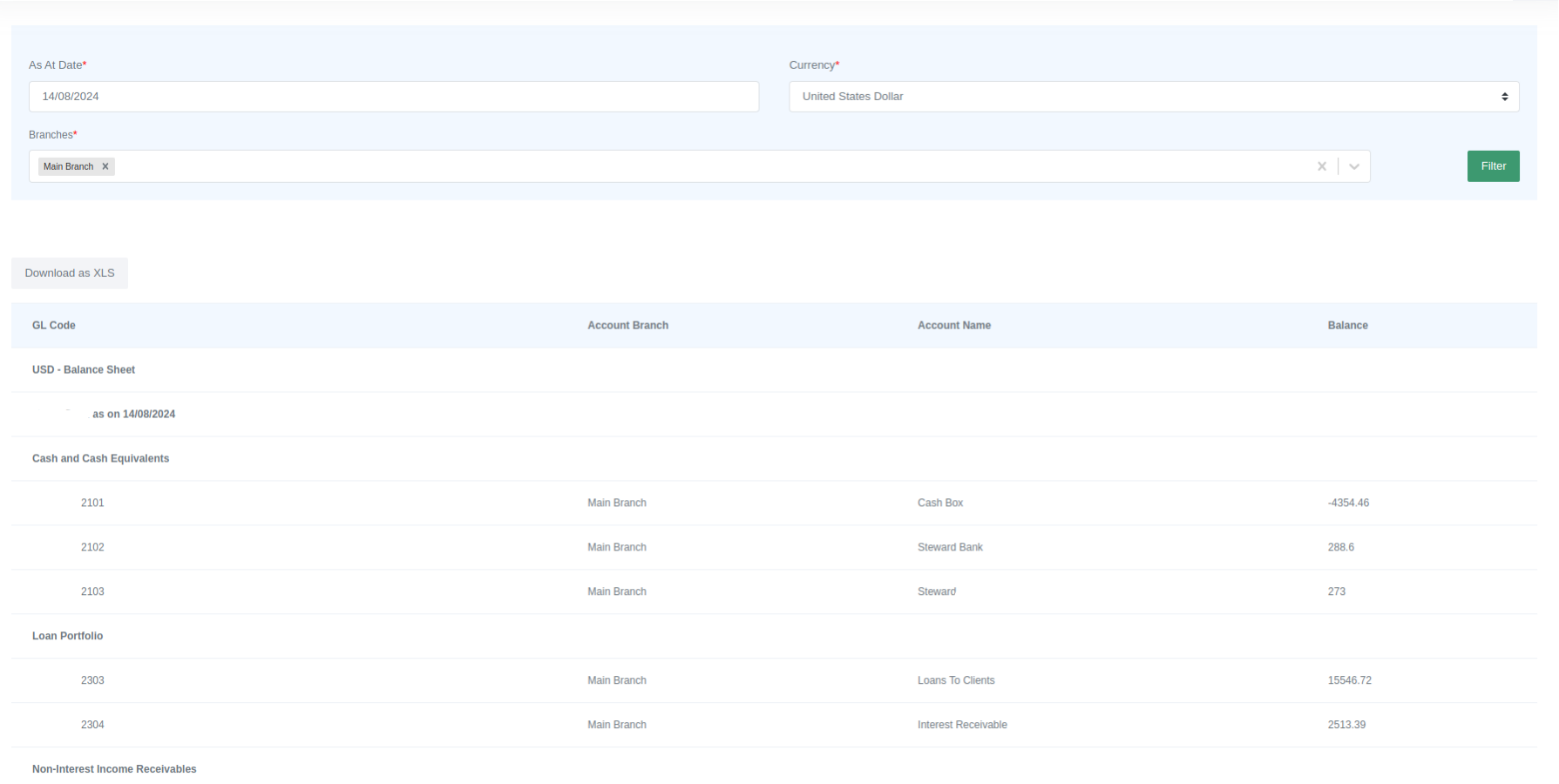The height and width of the screenshot is (784, 1559).
Task: Click the Cash Box balance -4354.46
Action: click(1348, 504)
